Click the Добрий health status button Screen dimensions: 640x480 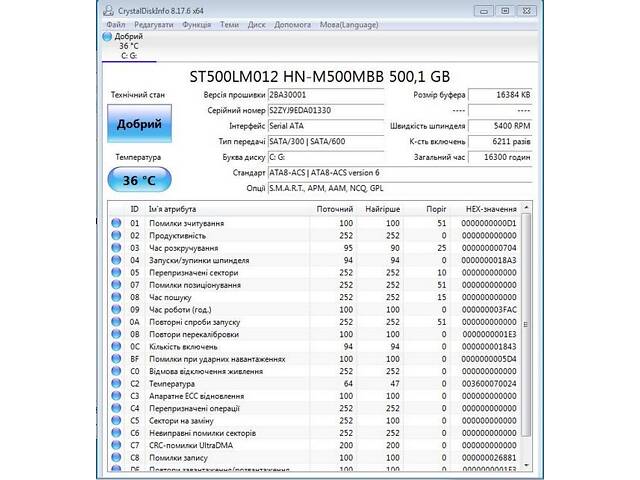tap(139, 123)
